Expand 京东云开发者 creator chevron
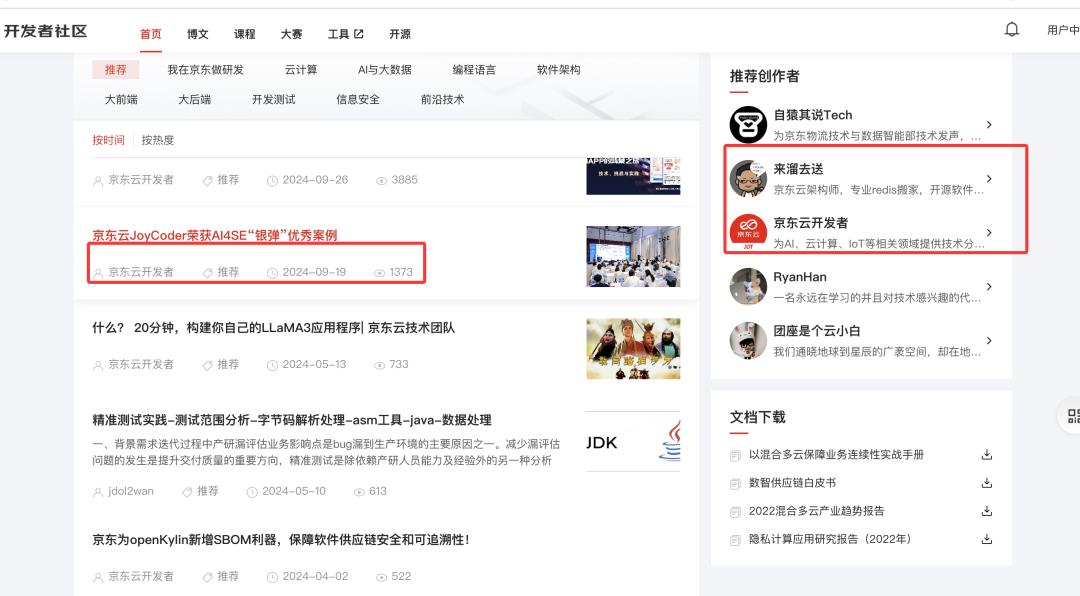The image size is (1080, 596). 989,232
